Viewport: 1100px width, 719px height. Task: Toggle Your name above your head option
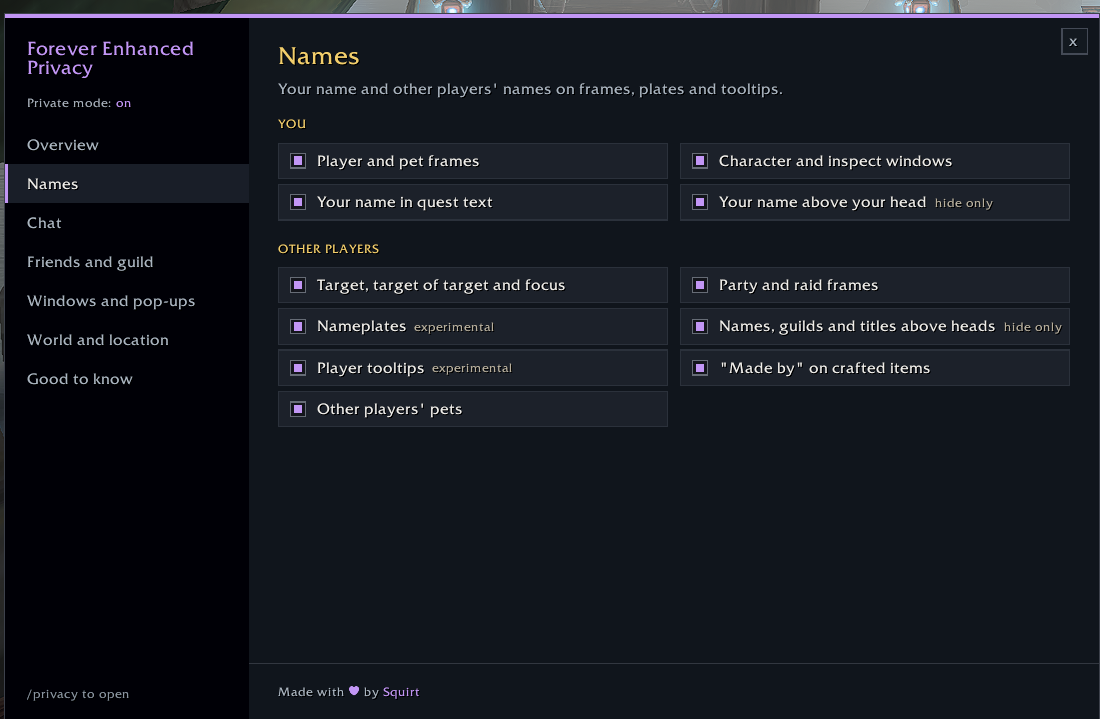[700, 203]
